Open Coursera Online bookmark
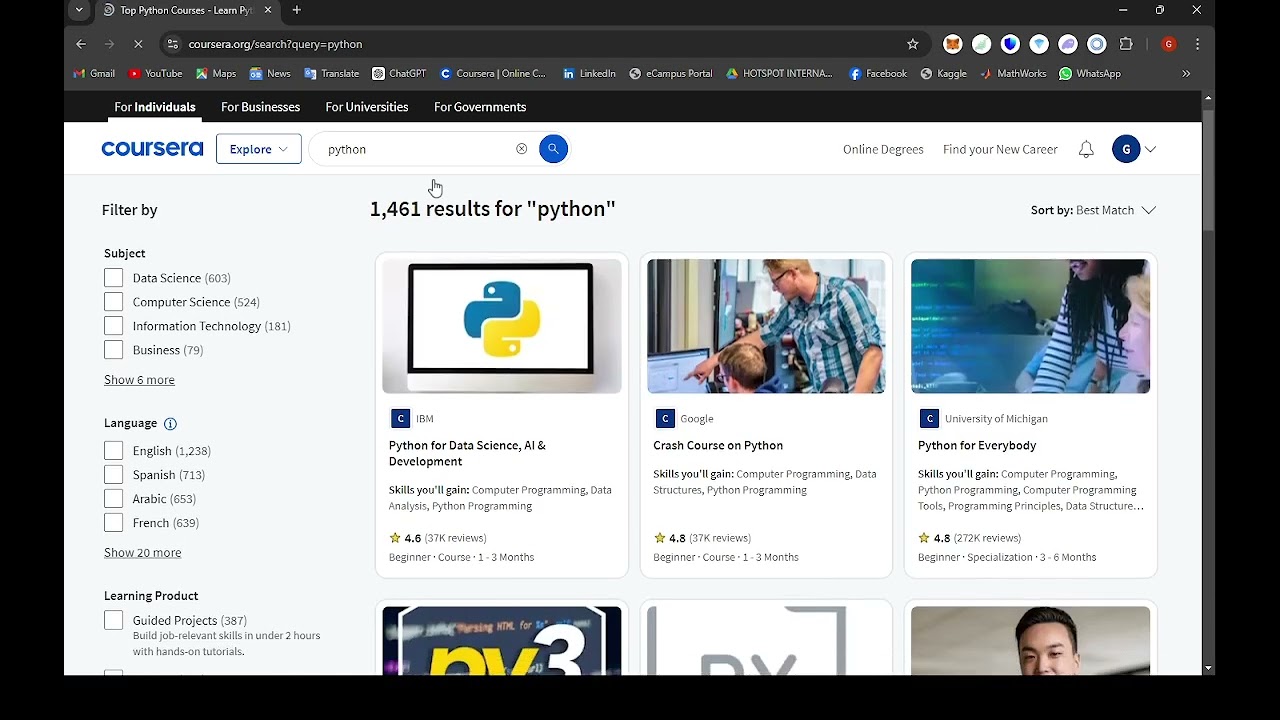This screenshot has height=720, width=1280. (493, 73)
